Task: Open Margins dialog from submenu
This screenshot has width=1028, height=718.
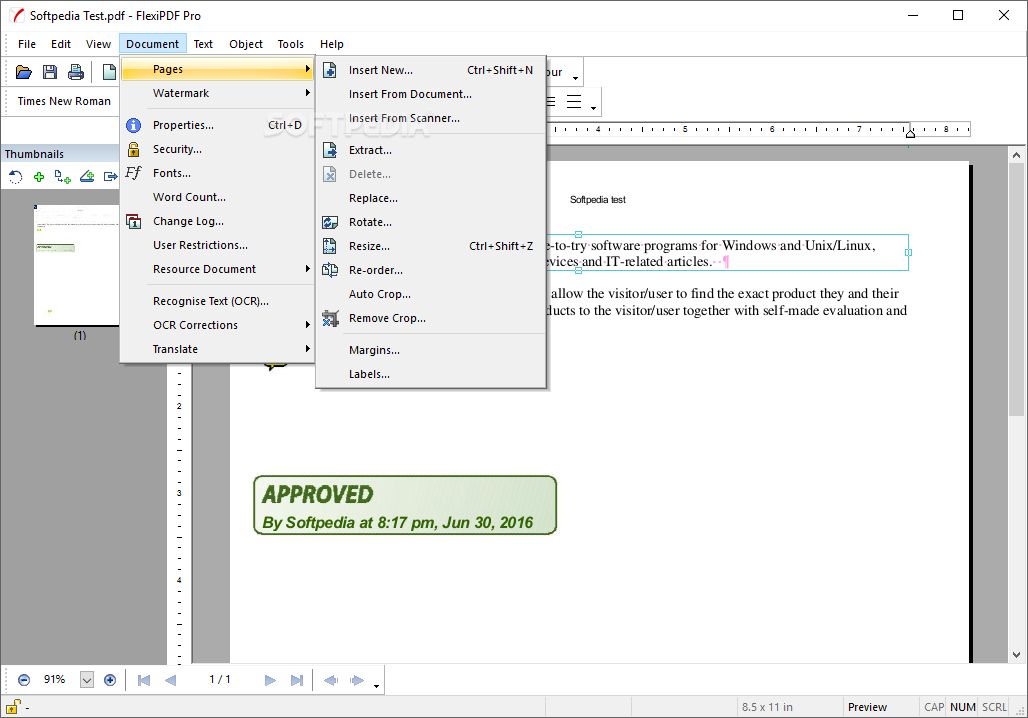Action: 431,350
